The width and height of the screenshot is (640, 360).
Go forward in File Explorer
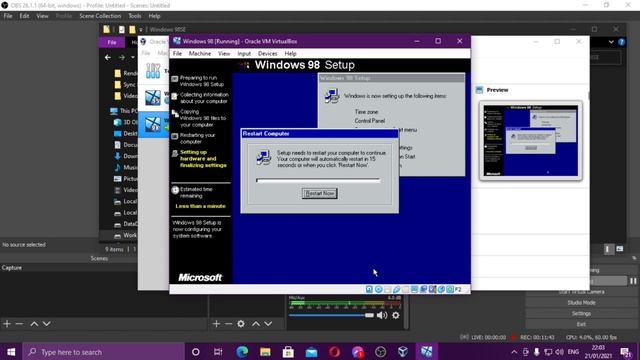(122, 58)
